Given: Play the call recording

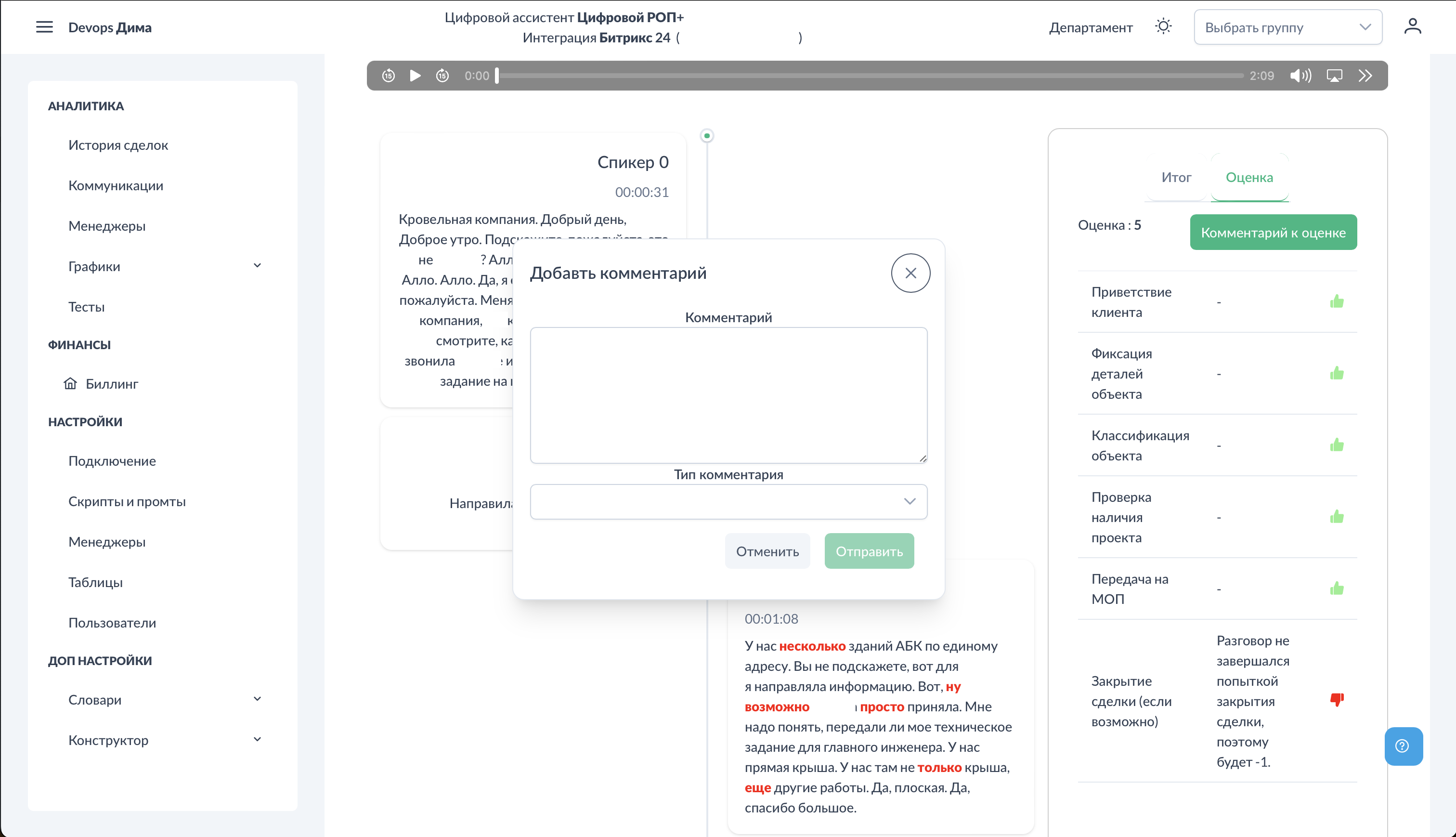Looking at the screenshot, I should pyautogui.click(x=415, y=75).
